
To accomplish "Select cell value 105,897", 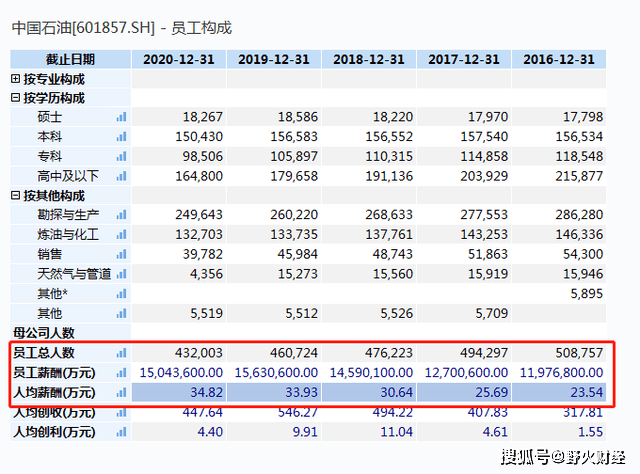I will point(294,156).
